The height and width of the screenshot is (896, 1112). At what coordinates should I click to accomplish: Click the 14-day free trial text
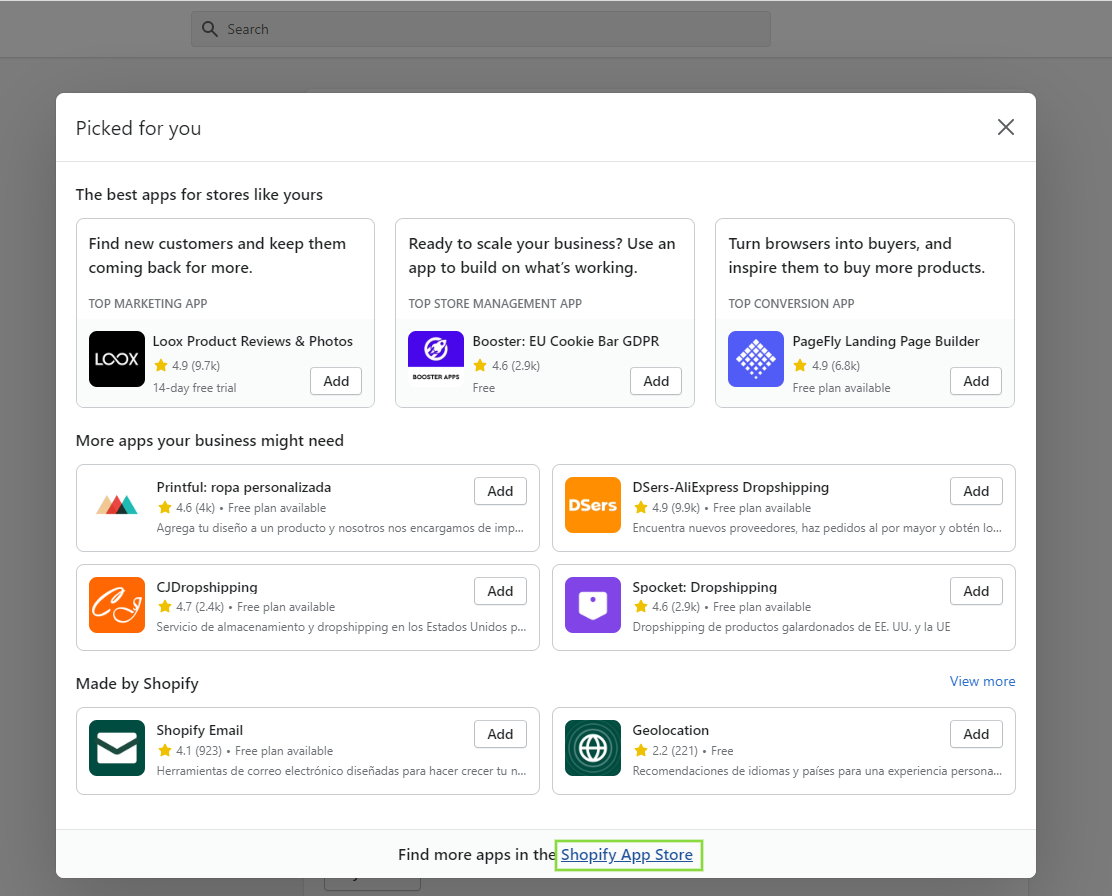[x=194, y=388]
